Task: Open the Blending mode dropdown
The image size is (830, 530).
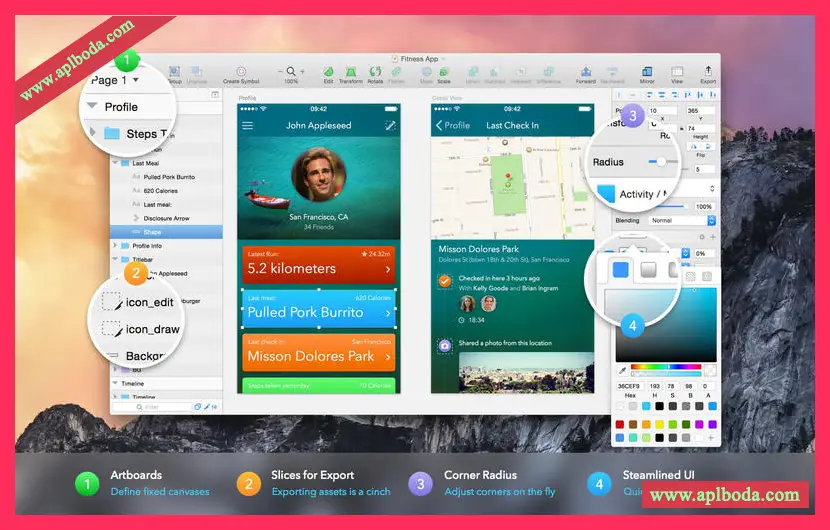Action: point(680,220)
